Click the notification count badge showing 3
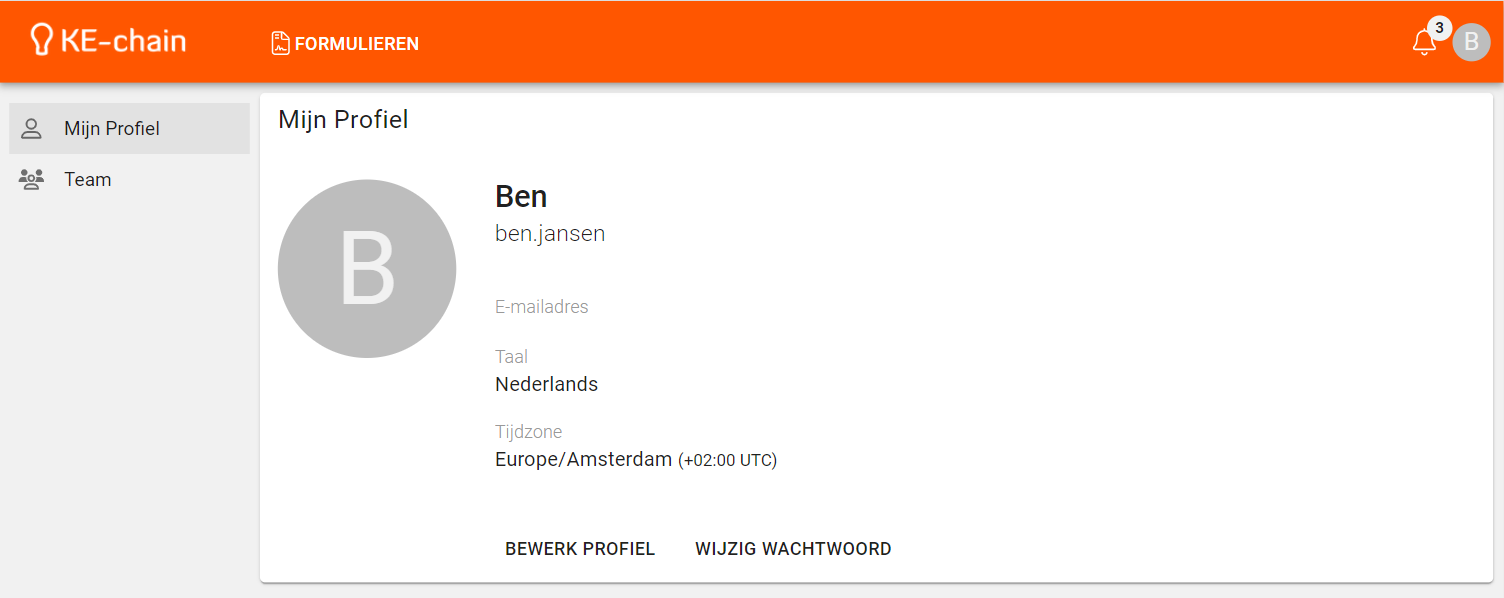Image resolution: width=1504 pixels, height=598 pixels. pos(1439,28)
